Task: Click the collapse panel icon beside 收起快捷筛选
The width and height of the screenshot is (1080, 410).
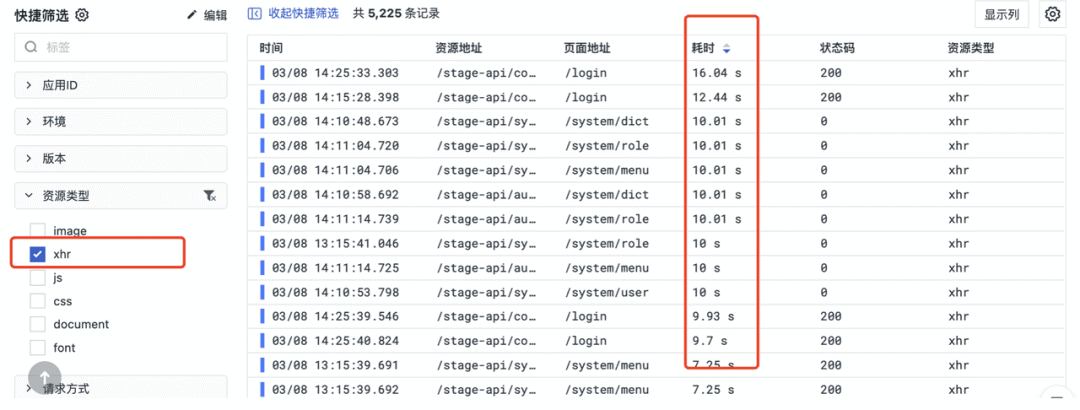Action: (254, 13)
